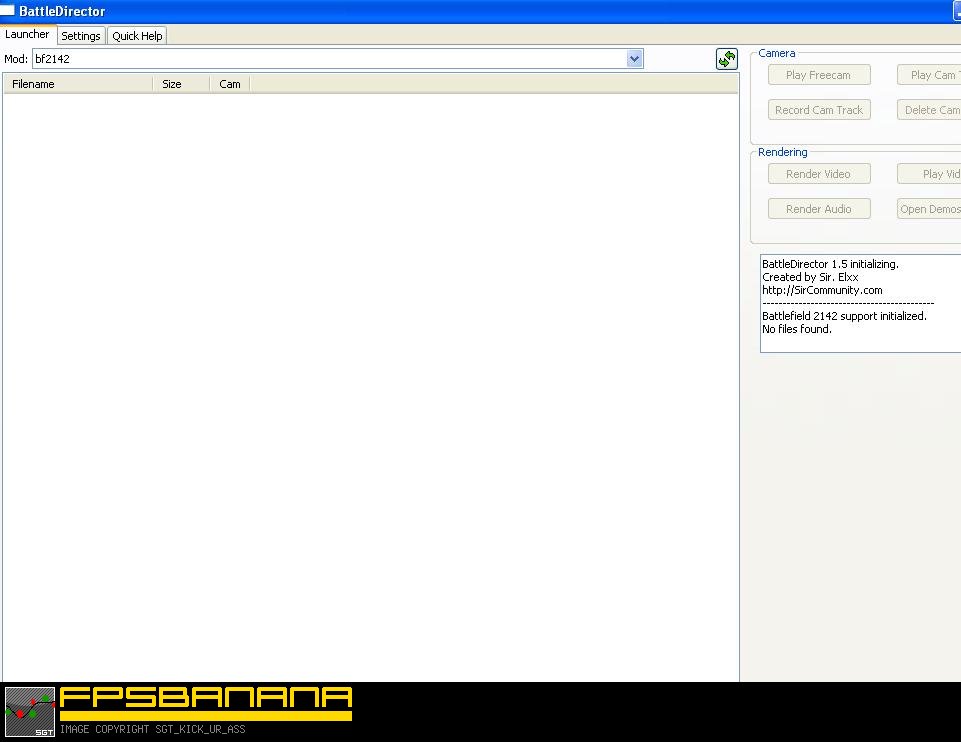Screen dimensions: 961x742
Task: Click the BattleDirector title bar window icon
Action: click(7, 10)
